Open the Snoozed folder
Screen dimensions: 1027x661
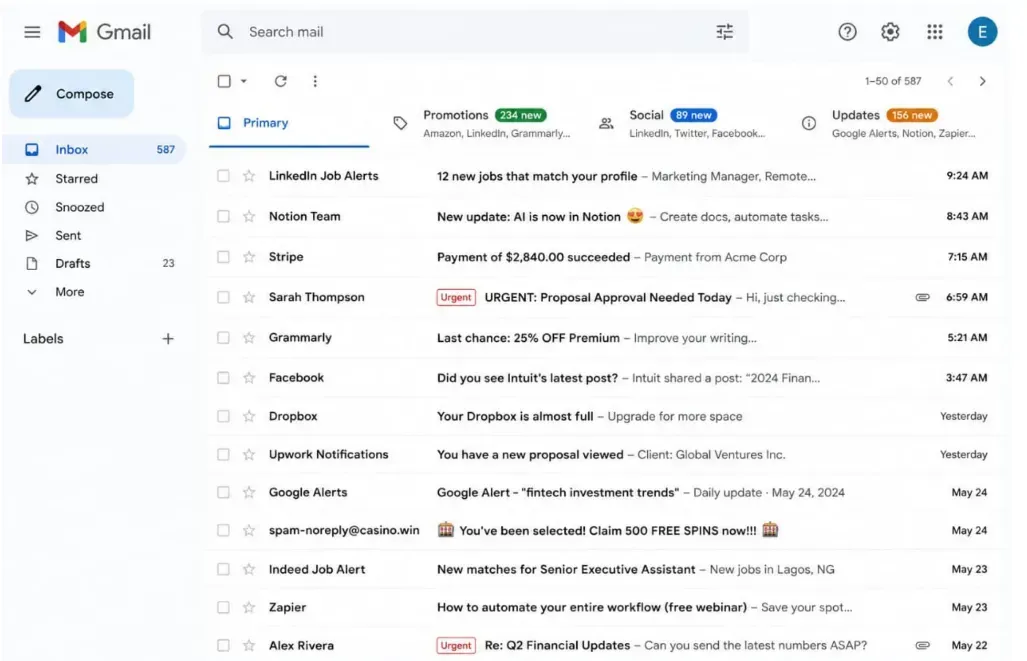coord(95,207)
